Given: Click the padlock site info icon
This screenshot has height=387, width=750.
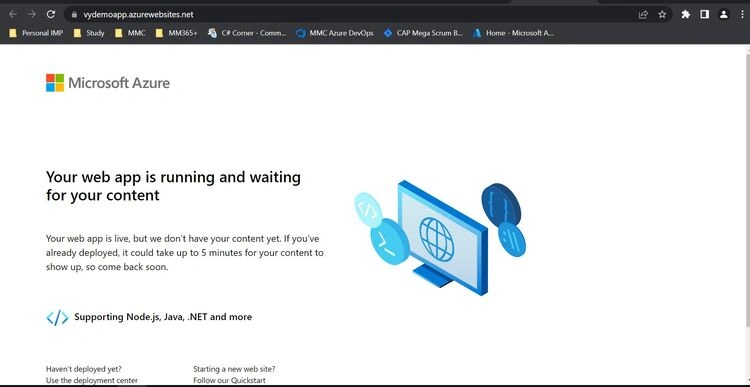Looking at the screenshot, I should click(74, 14).
